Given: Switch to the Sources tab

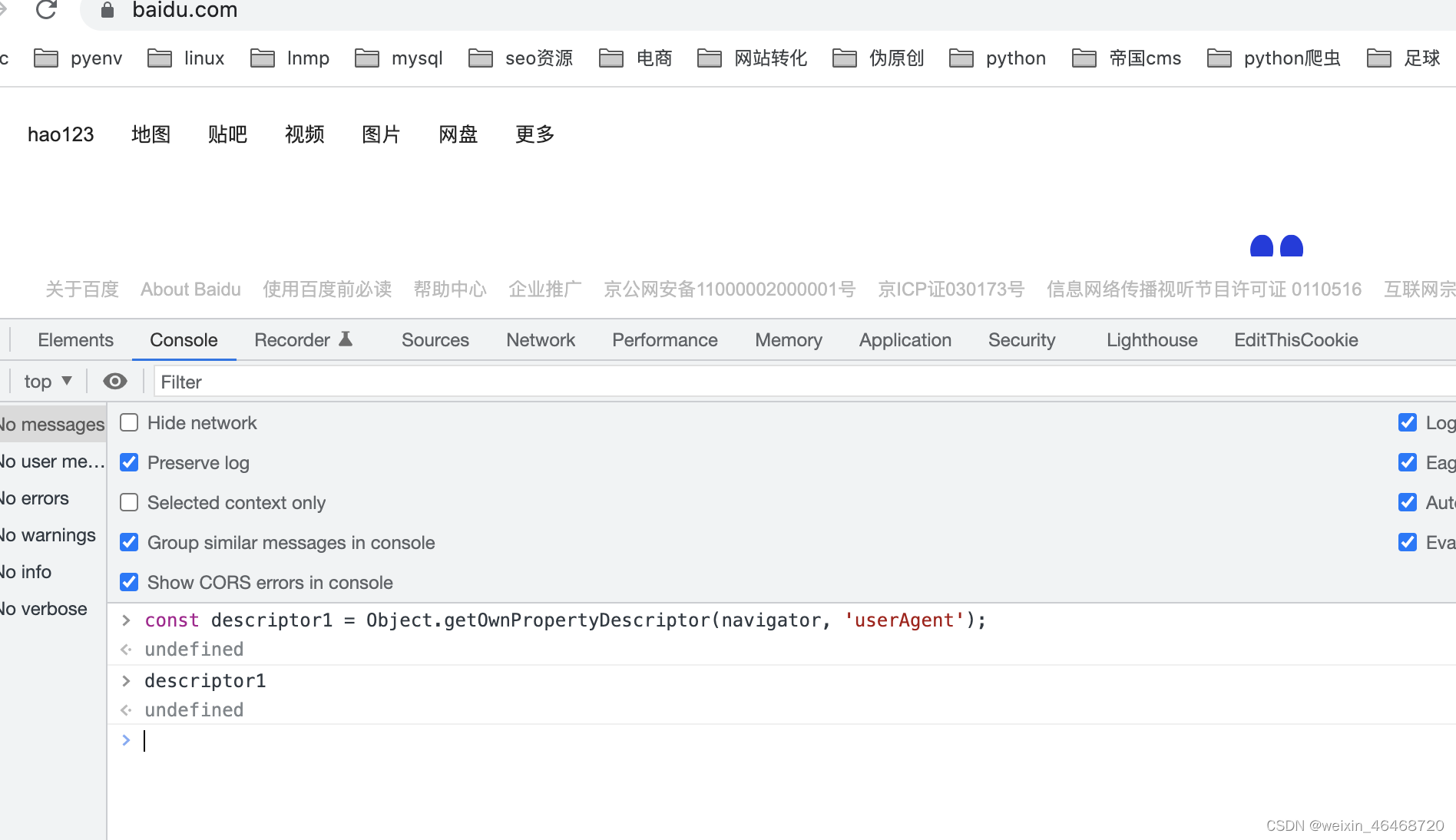Looking at the screenshot, I should pyautogui.click(x=435, y=340).
